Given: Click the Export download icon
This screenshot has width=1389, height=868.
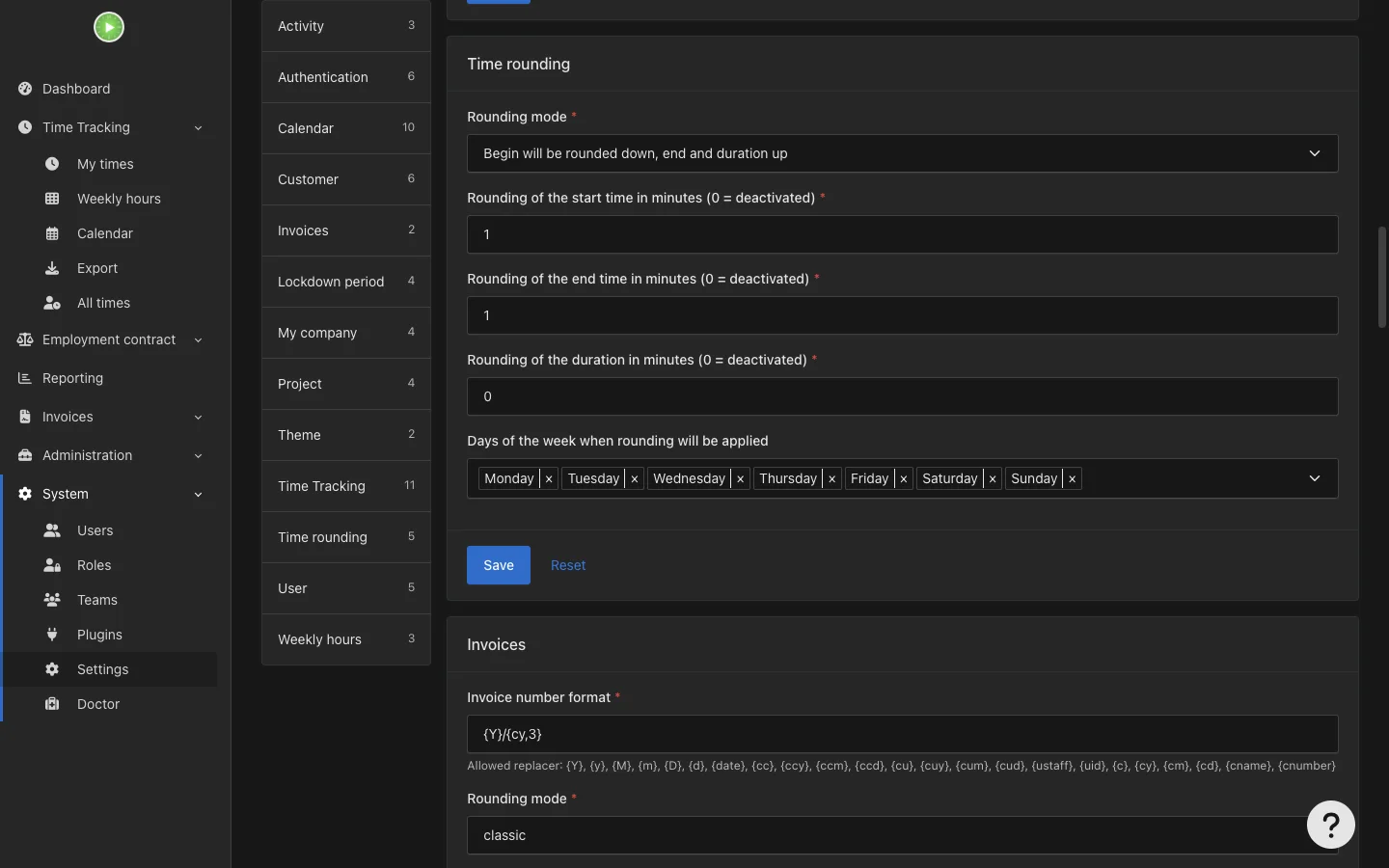Looking at the screenshot, I should pos(52,268).
